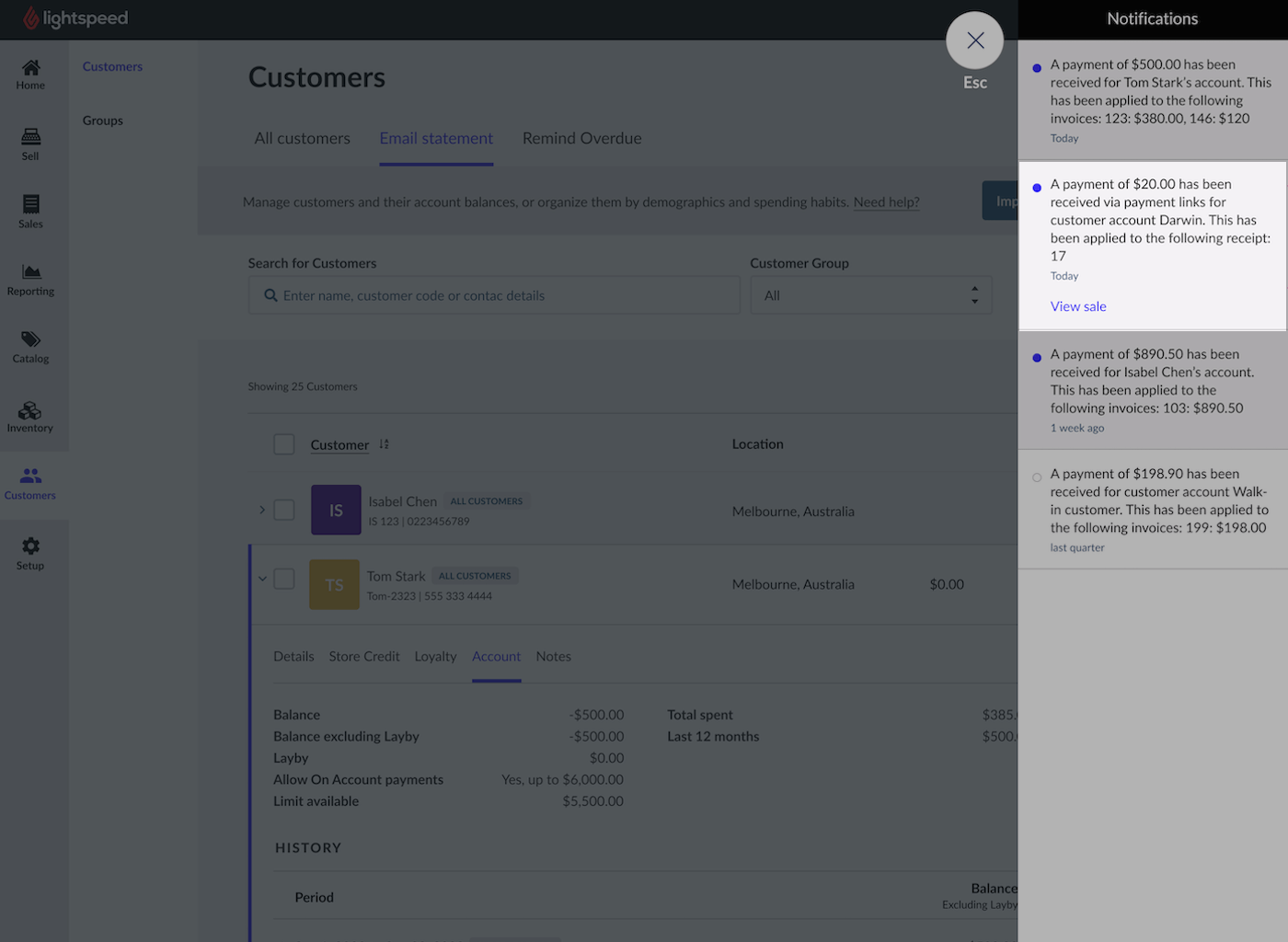1288x942 pixels.
Task: Tick the select-all customers checkbox
Action: point(284,444)
